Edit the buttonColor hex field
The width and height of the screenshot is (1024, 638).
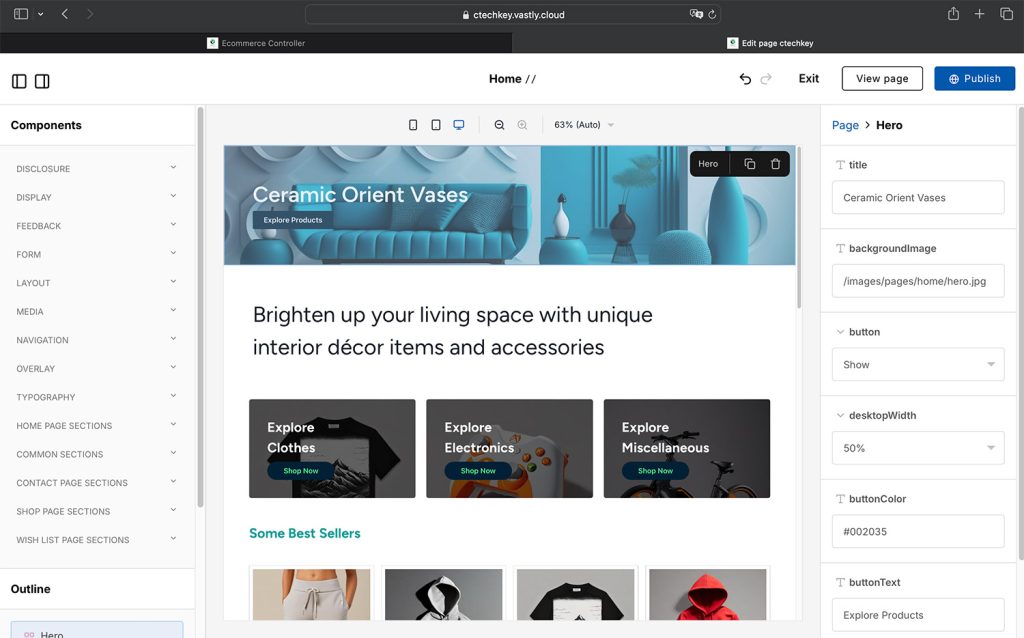918,532
